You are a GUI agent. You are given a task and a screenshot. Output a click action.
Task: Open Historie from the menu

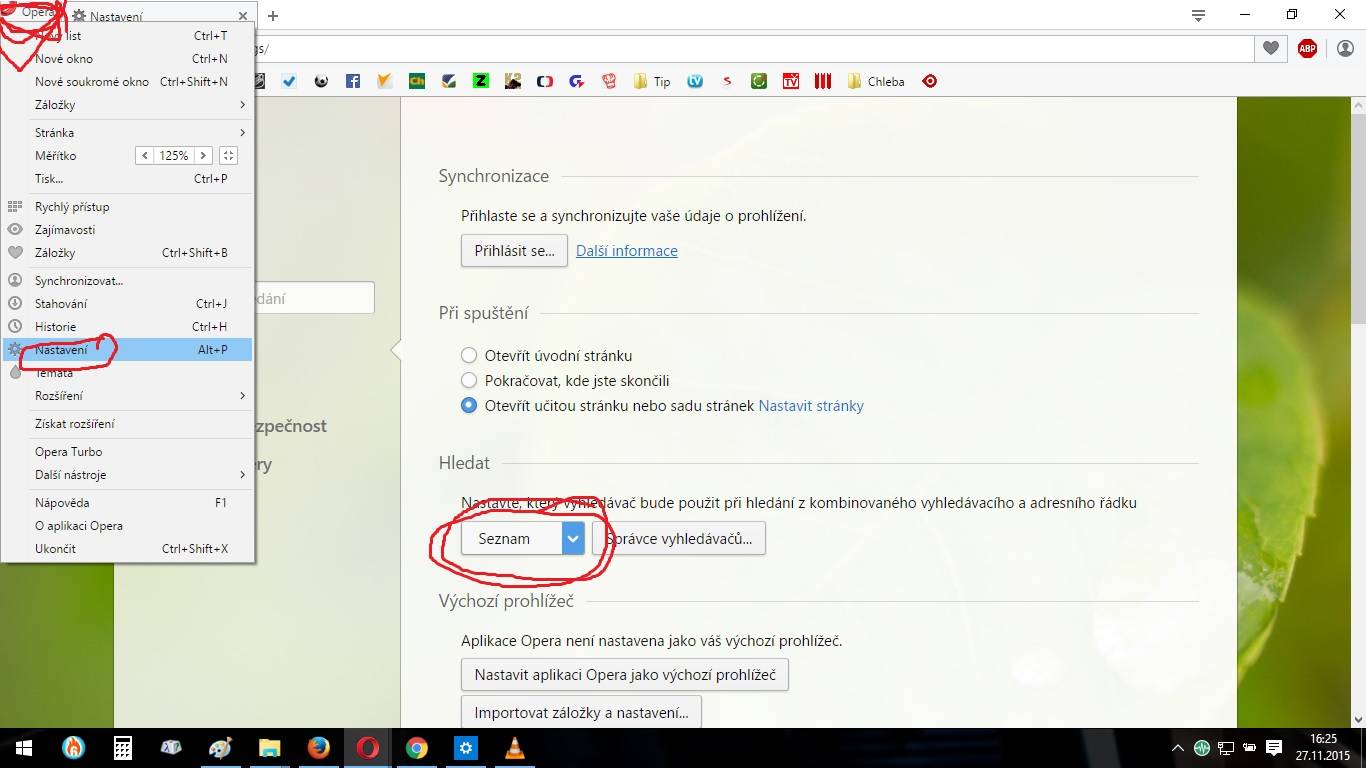[127, 327]
